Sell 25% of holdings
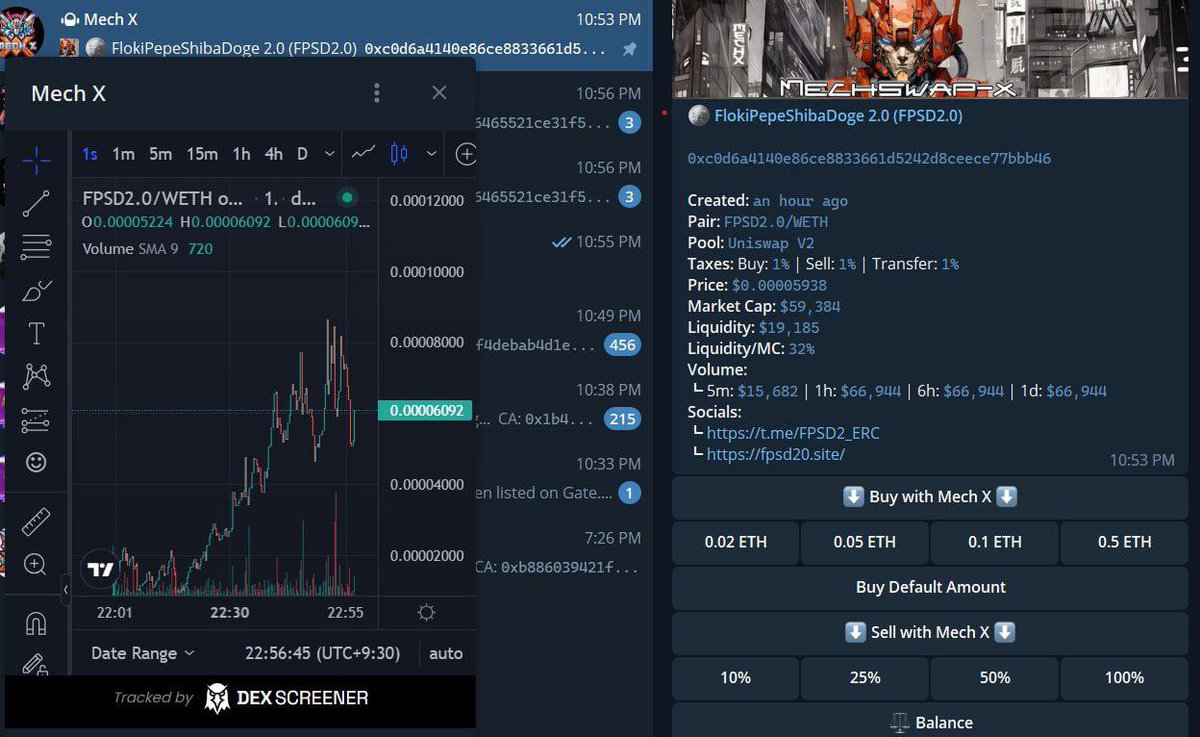 865,677
